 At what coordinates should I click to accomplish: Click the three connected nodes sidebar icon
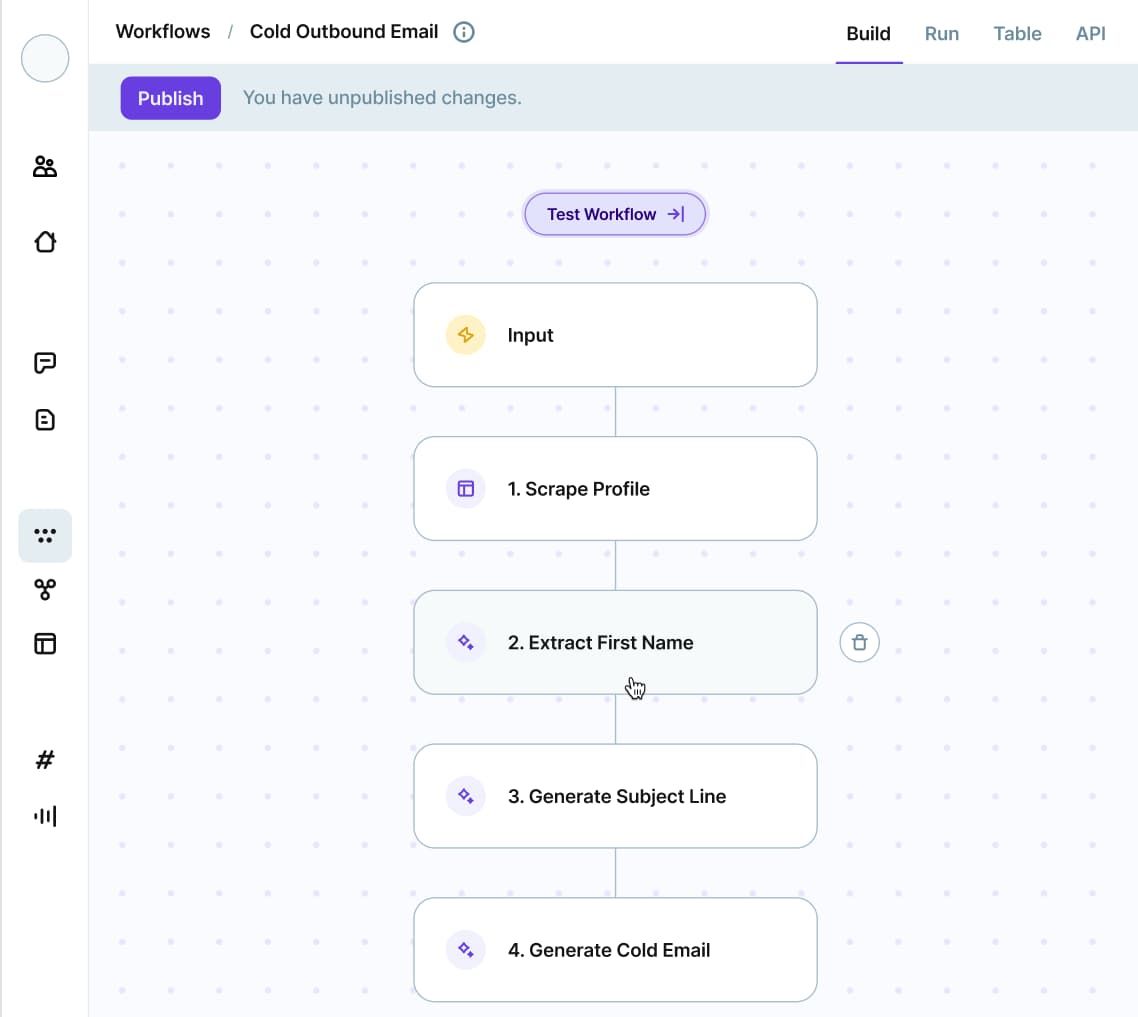click(x=45, y=590)
